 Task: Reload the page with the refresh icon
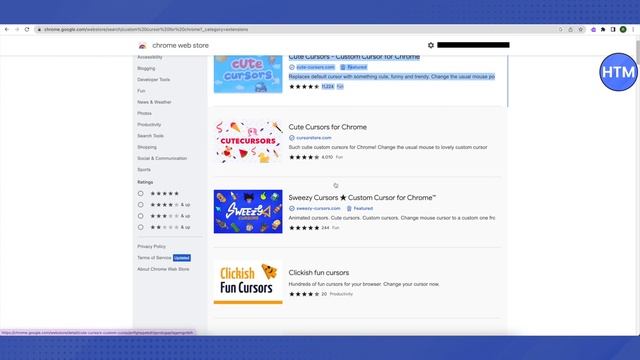[27, 29]
